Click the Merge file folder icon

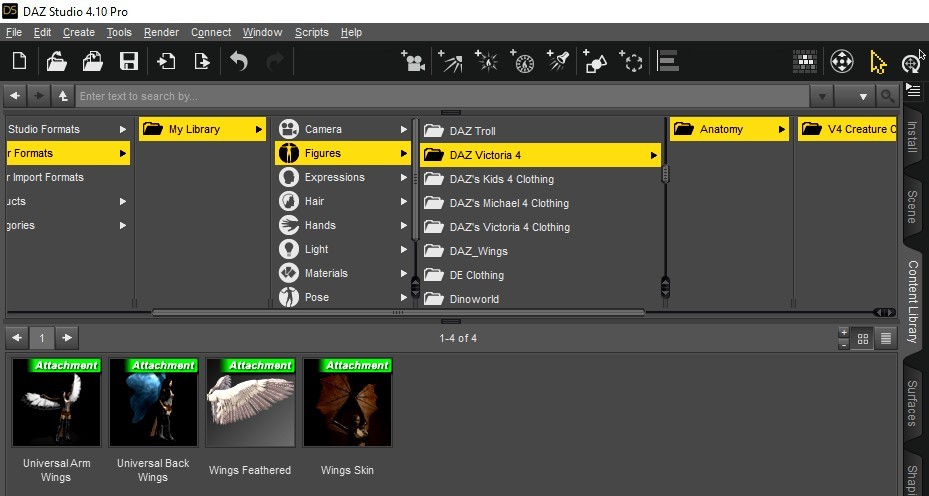tap(92, 61)
